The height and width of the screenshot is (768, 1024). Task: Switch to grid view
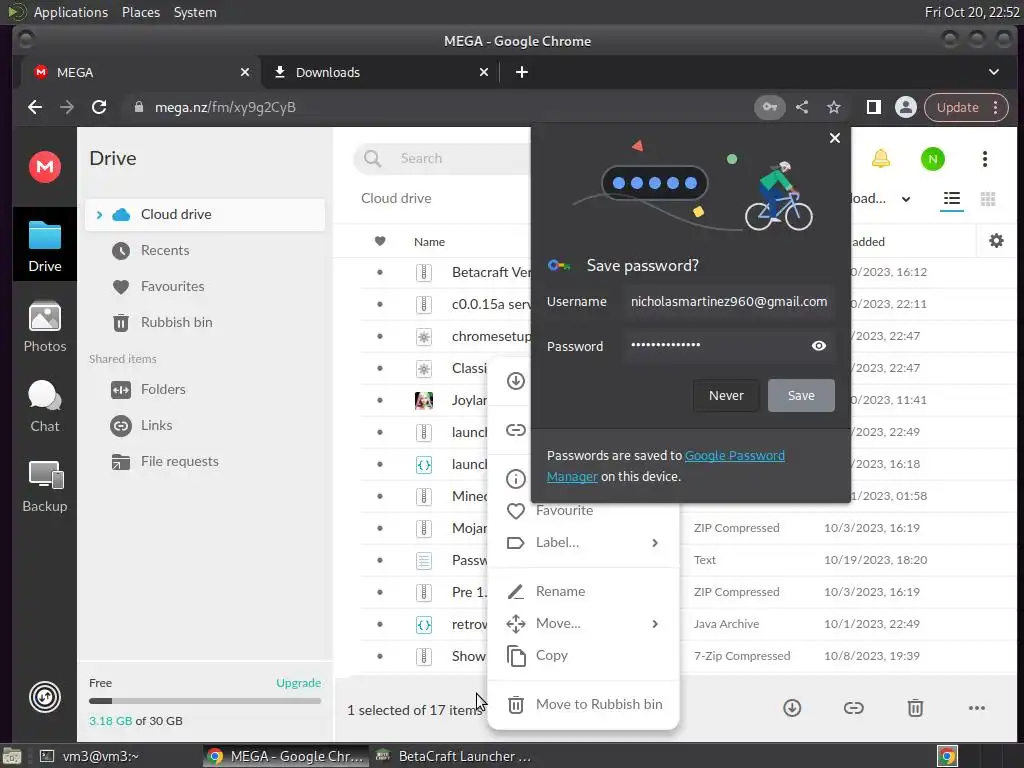tap(987, 199)
